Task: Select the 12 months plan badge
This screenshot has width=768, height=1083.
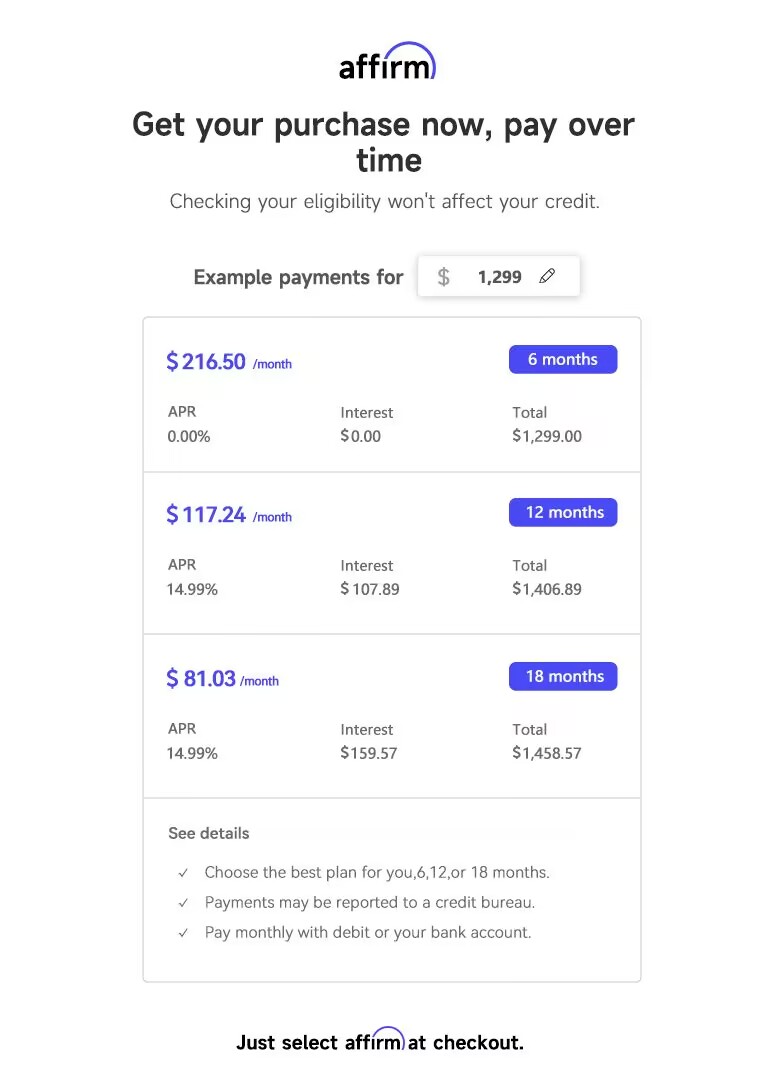Action: [x=563, y=512]
